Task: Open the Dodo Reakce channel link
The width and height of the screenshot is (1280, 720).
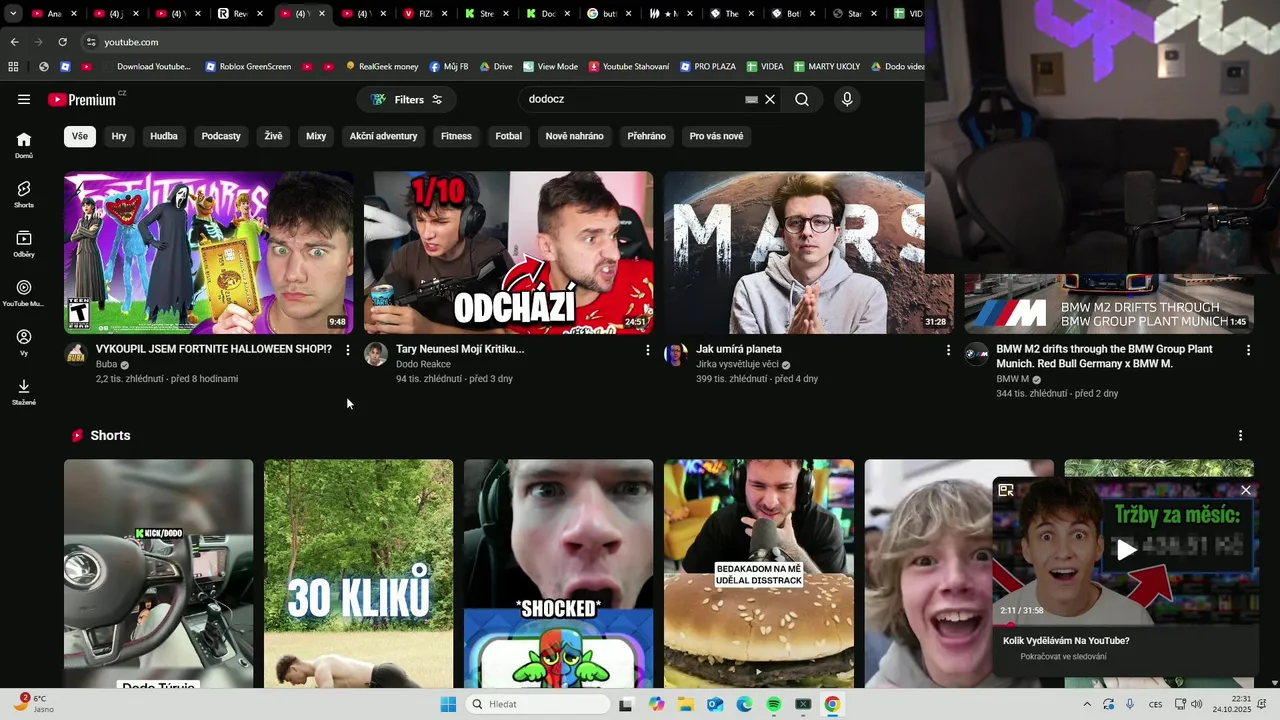Action: pos(423,364)
